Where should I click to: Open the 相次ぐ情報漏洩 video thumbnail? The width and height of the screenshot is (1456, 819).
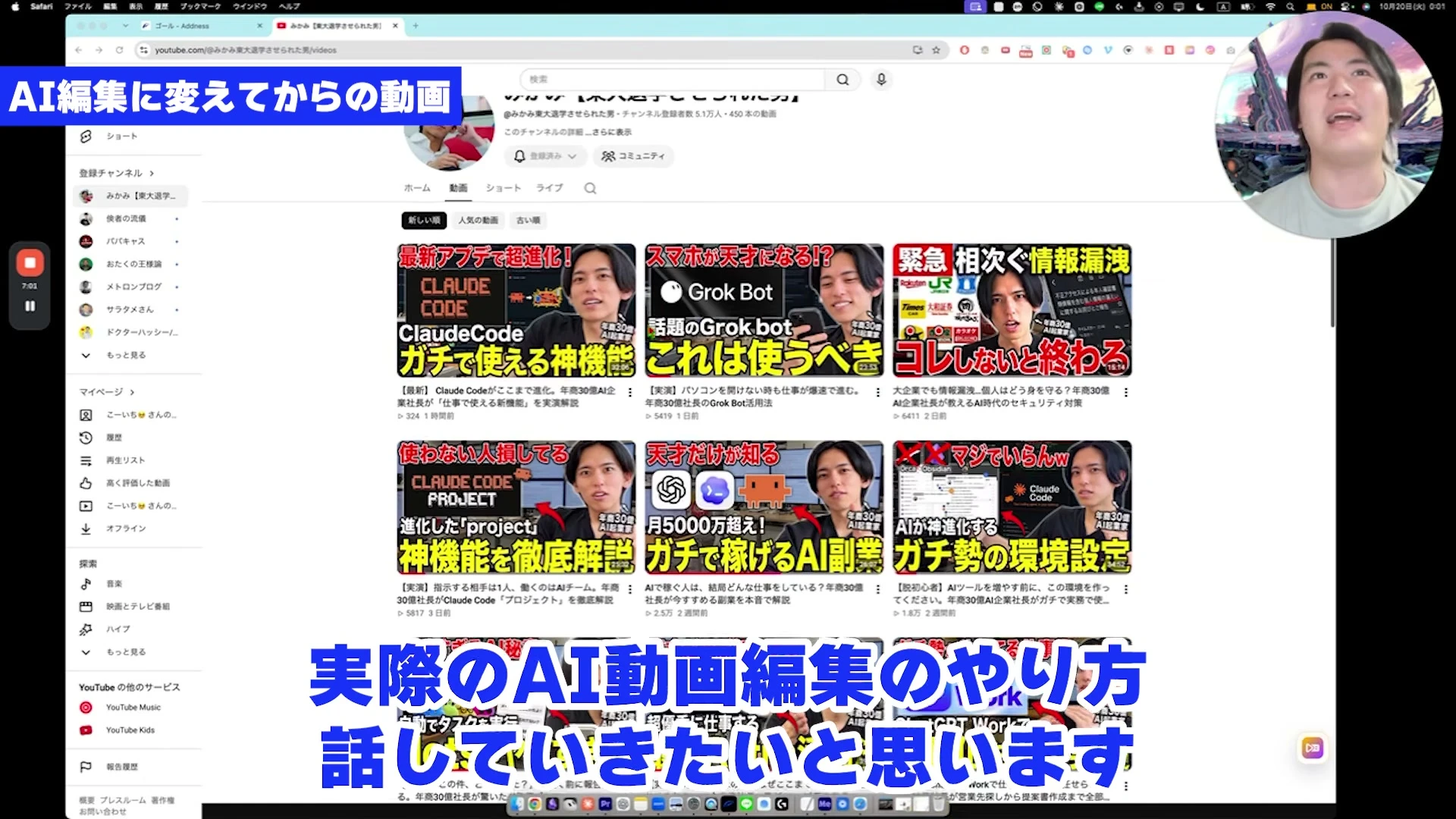click(x=1012, y=310)
